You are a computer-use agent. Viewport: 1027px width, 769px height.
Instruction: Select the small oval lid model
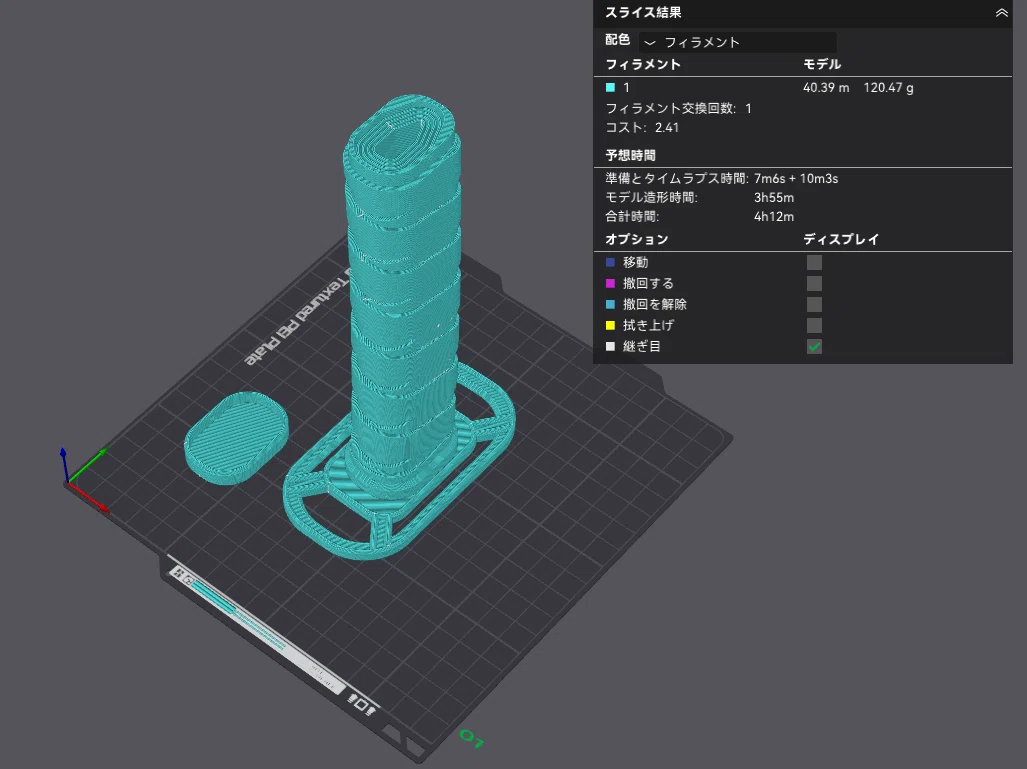click(236, 438)
